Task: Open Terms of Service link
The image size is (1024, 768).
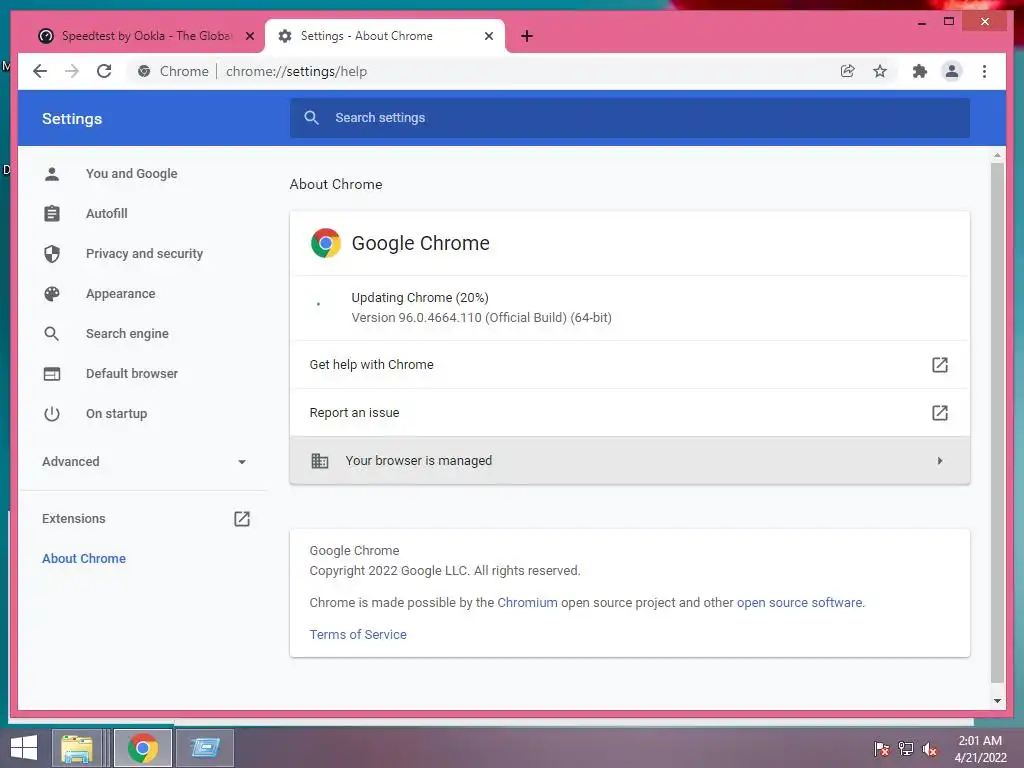Action: coord(358,635)
